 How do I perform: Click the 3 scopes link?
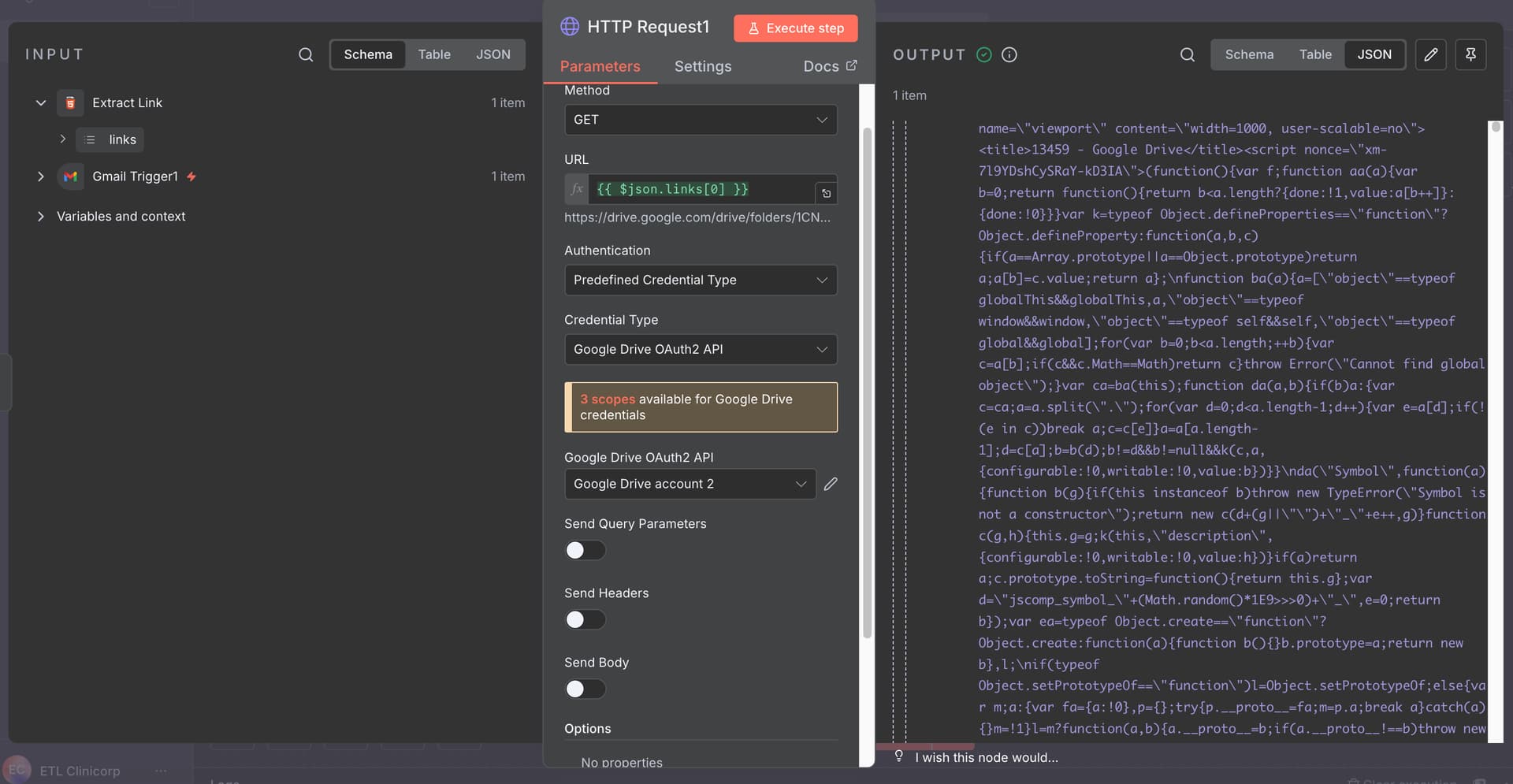pyautogui.click(x=608, y=399)
